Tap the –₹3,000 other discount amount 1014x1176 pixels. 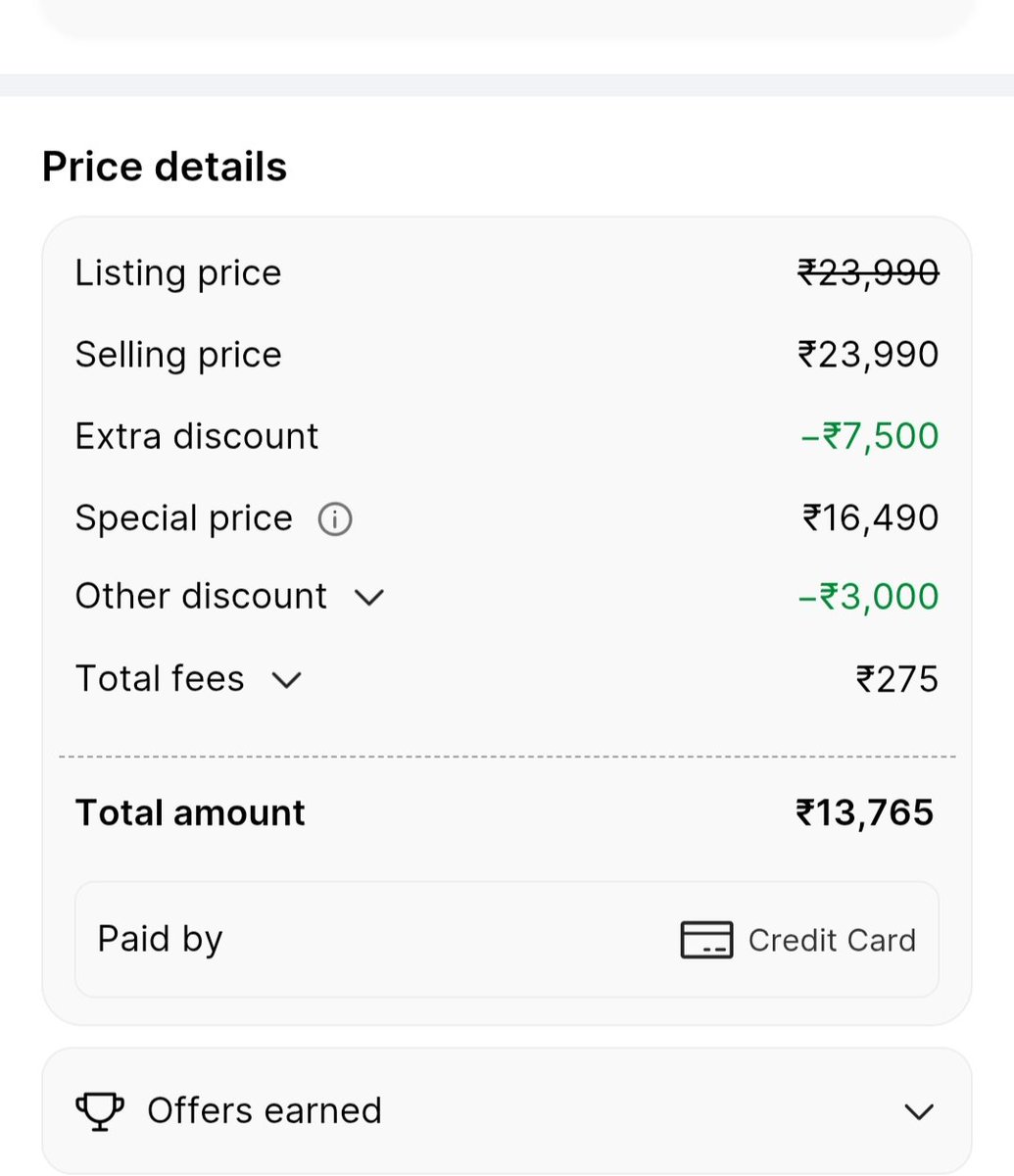pos(869,596)
